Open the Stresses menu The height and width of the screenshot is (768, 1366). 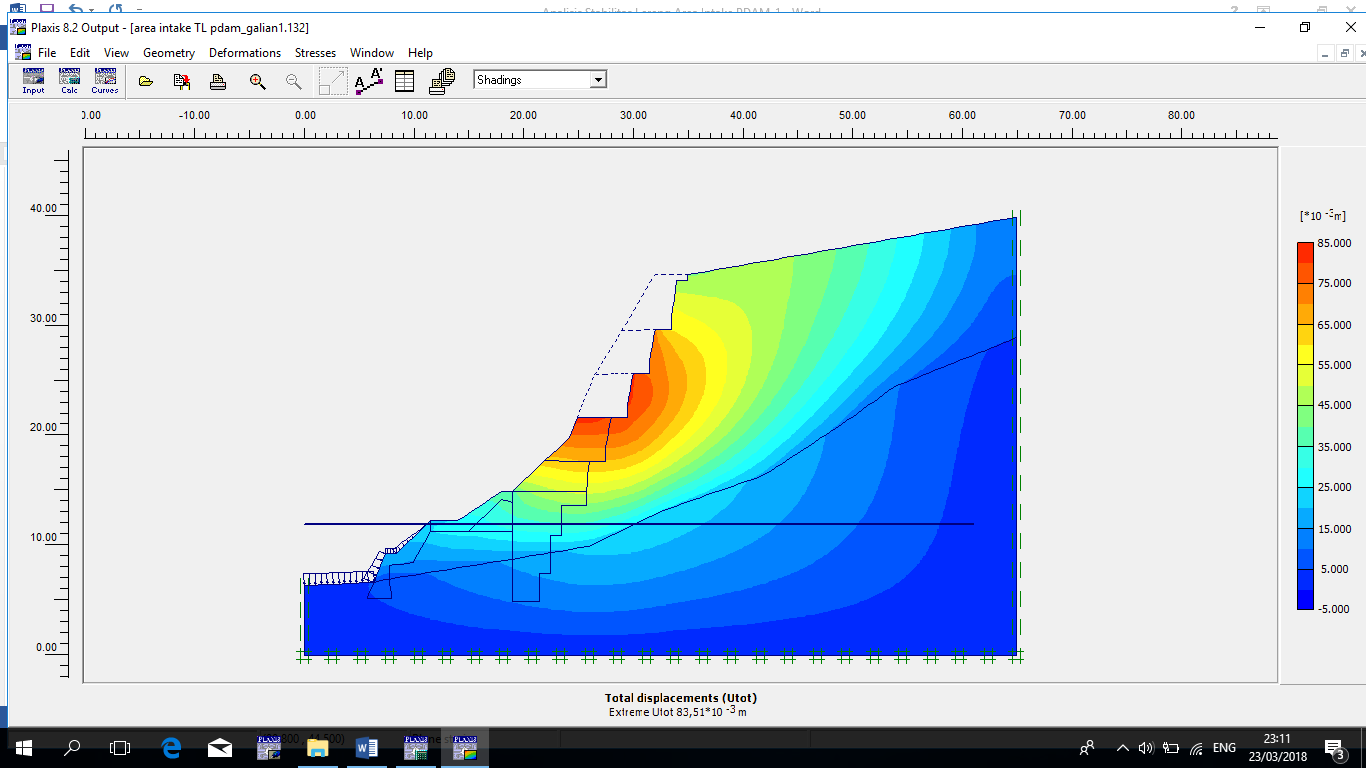coord(315,53)
